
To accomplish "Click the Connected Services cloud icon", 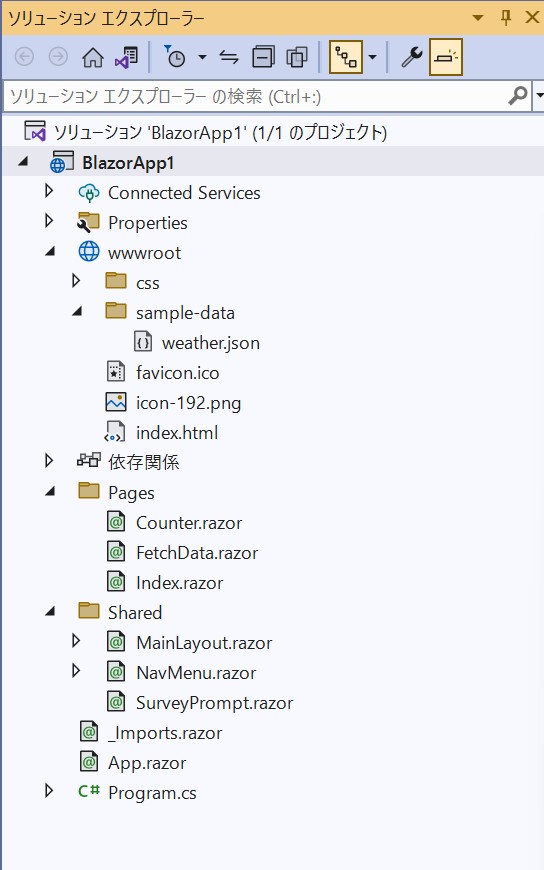I will tap(89, 193).
